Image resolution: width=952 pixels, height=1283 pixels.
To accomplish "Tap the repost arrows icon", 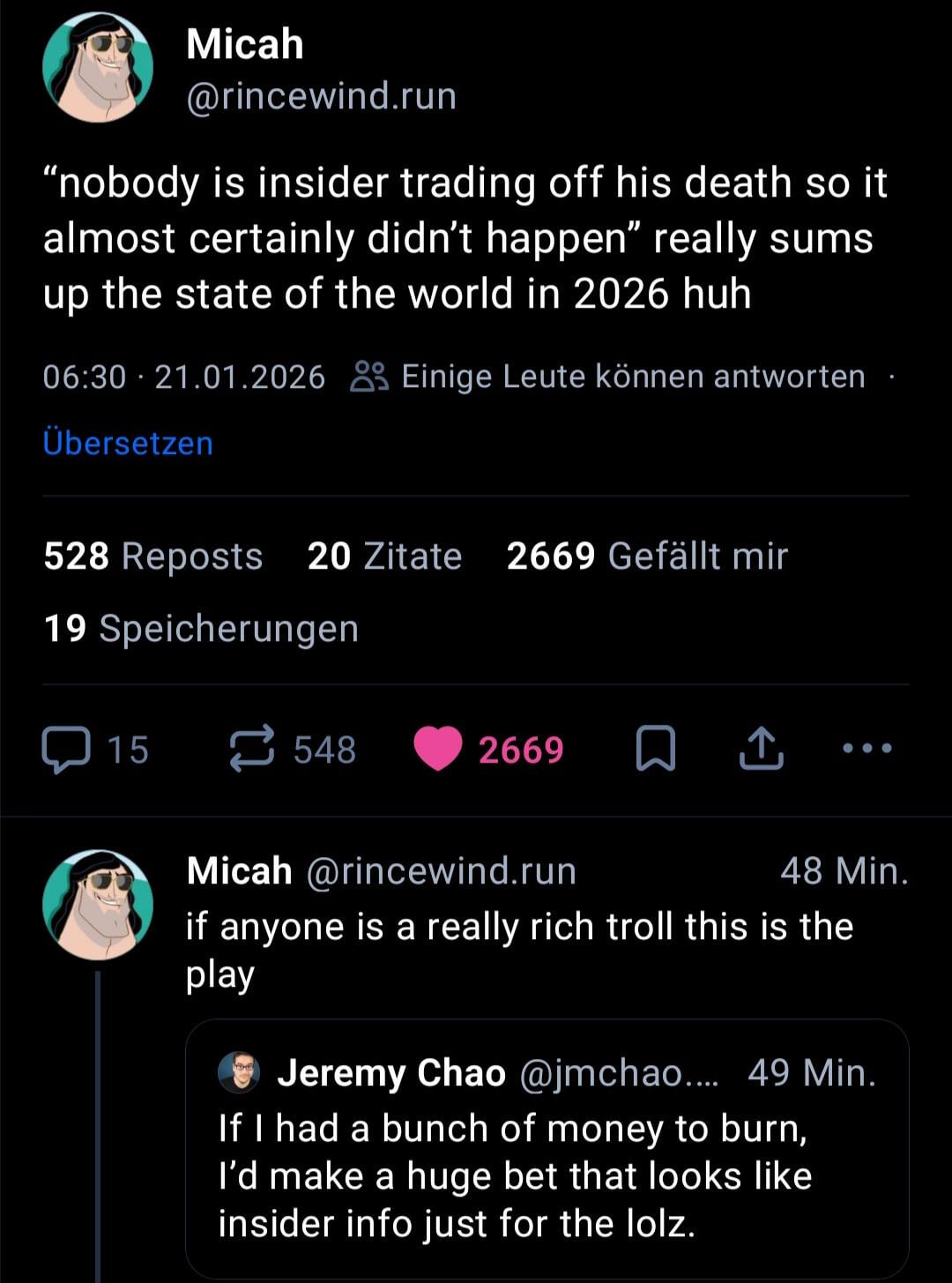I will (252, 750).
